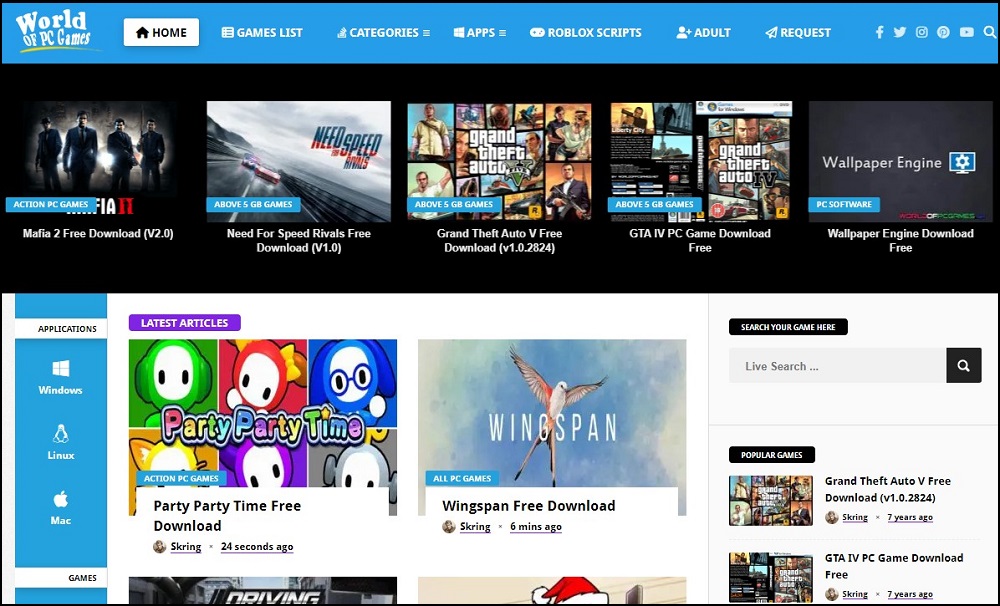Open Need For Speed Rivals Free Download title

click(298, 240)
